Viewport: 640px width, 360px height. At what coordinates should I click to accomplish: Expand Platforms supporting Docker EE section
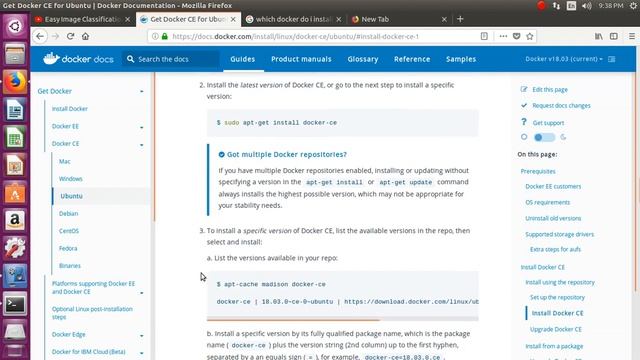[x=142, y=293]
